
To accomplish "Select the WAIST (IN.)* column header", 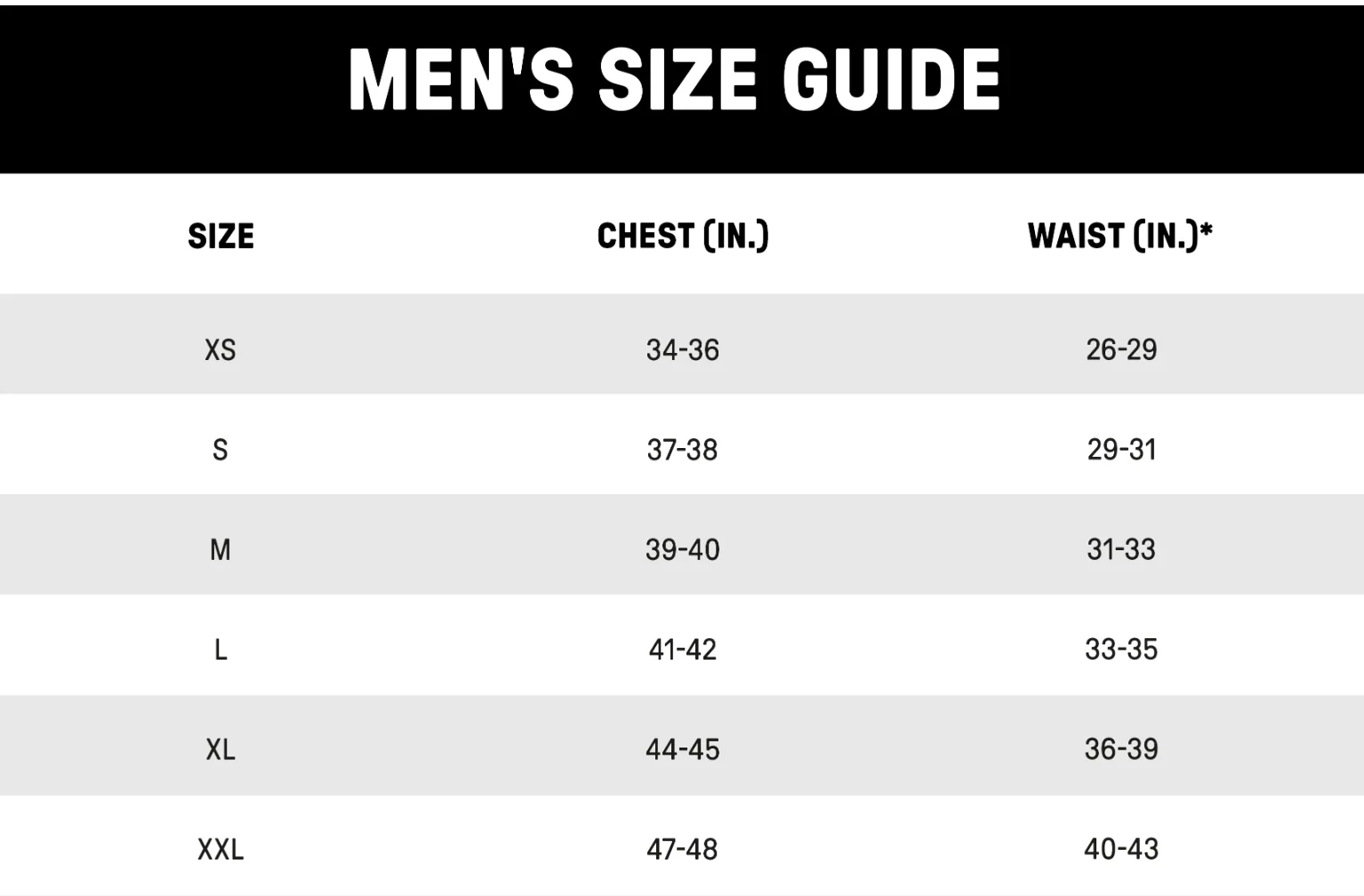I will (1120, 236).
